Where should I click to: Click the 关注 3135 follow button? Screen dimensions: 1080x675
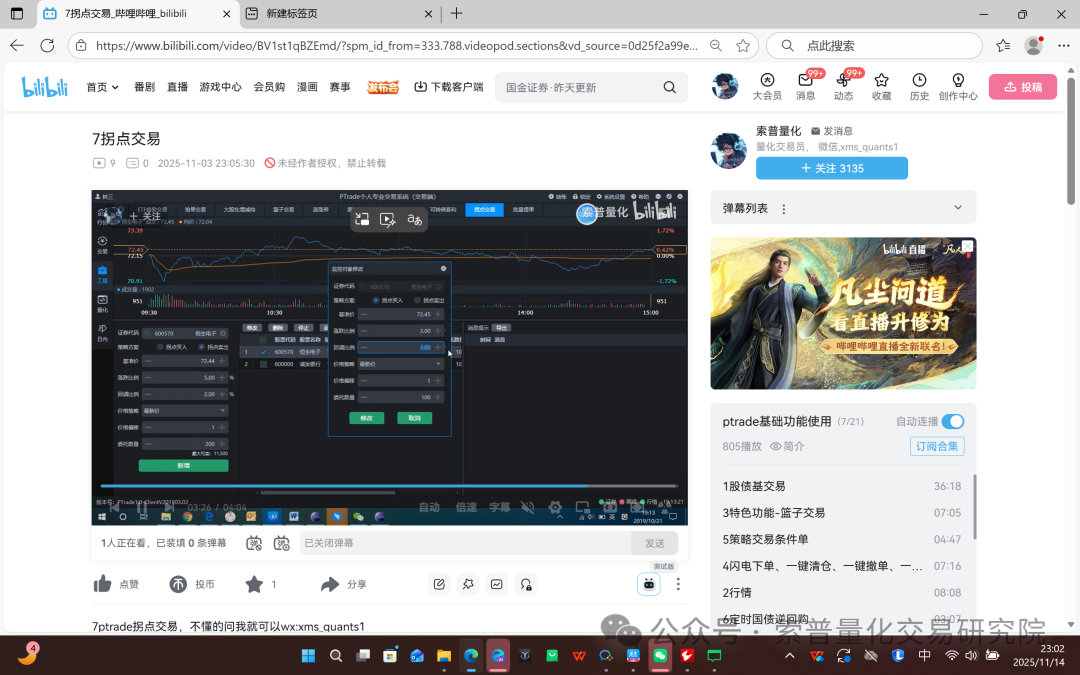(831, 168)
